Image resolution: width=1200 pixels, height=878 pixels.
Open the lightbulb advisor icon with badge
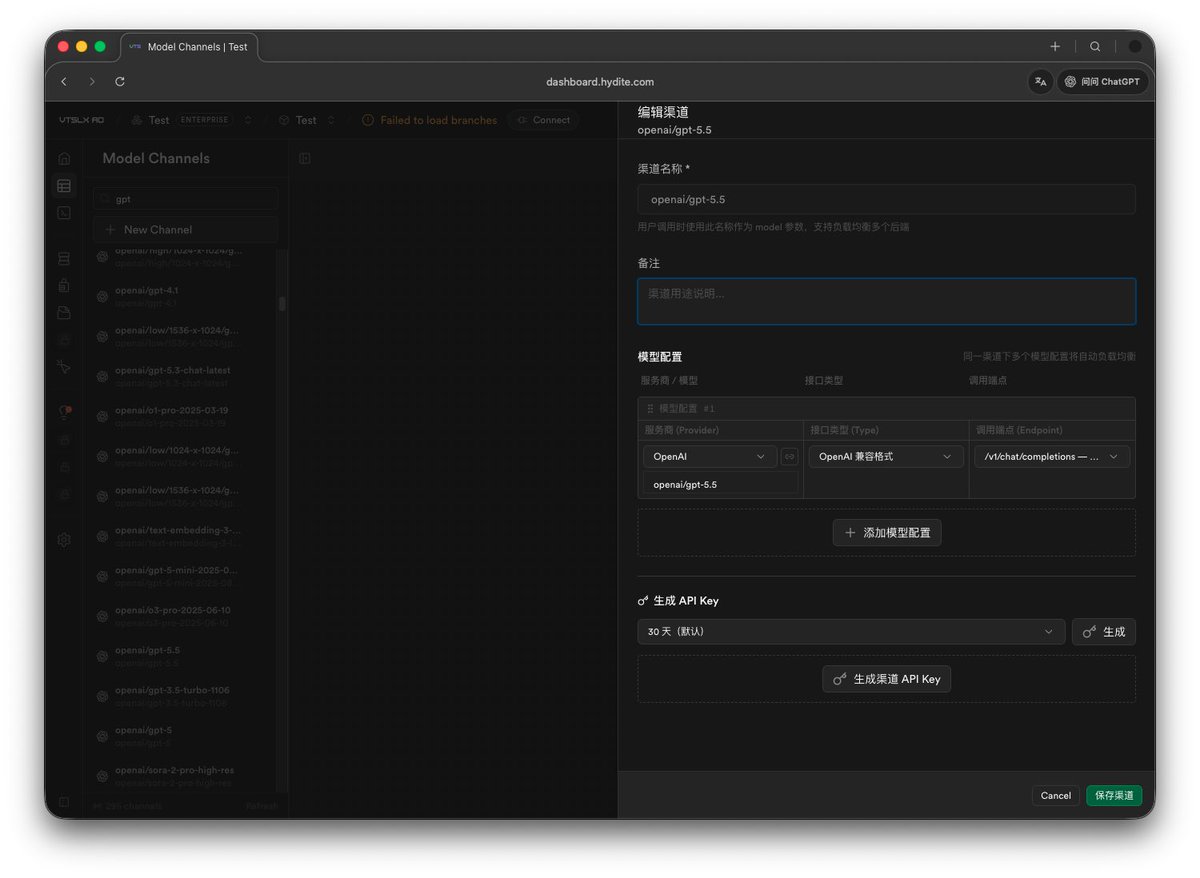(64, 412)
